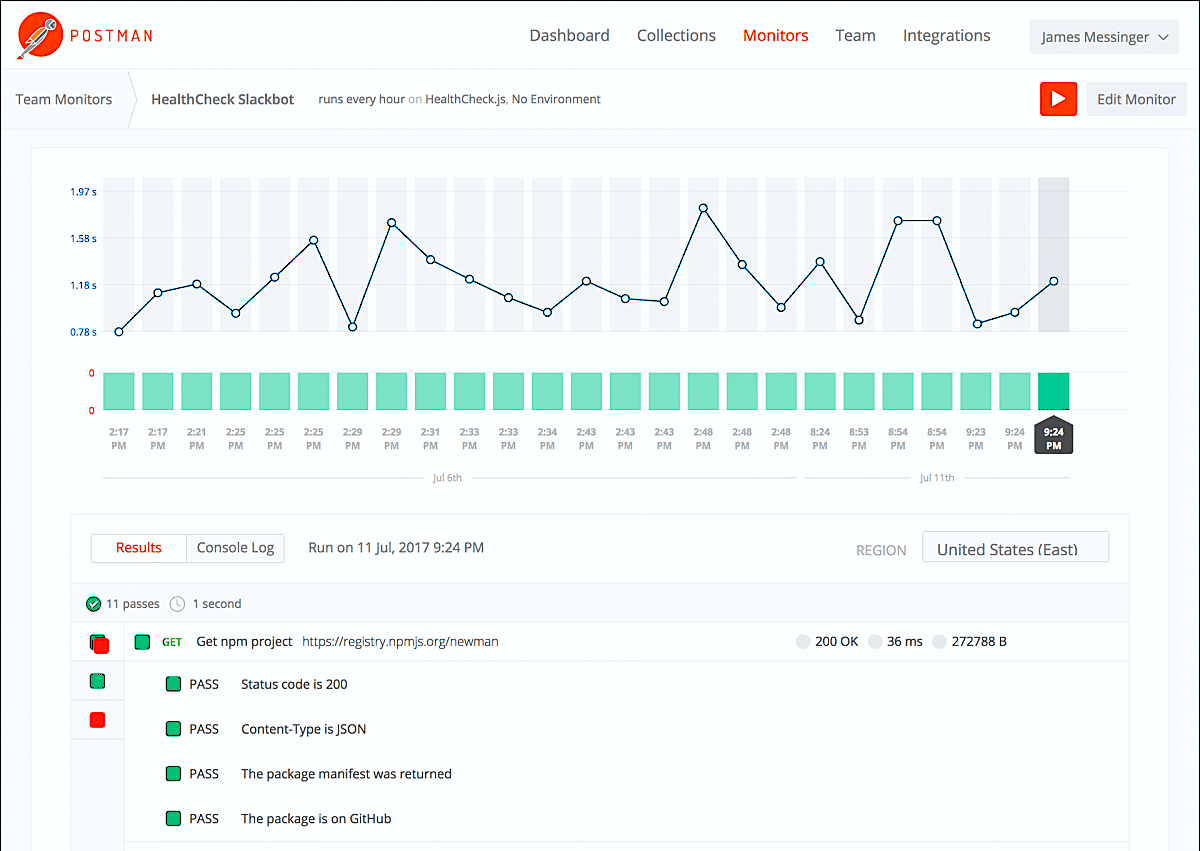Click the green square beside Content-Type is JSON
The height and width of the screenshot is (851, 1200).
pyautogui.click(x=173, y=729)
